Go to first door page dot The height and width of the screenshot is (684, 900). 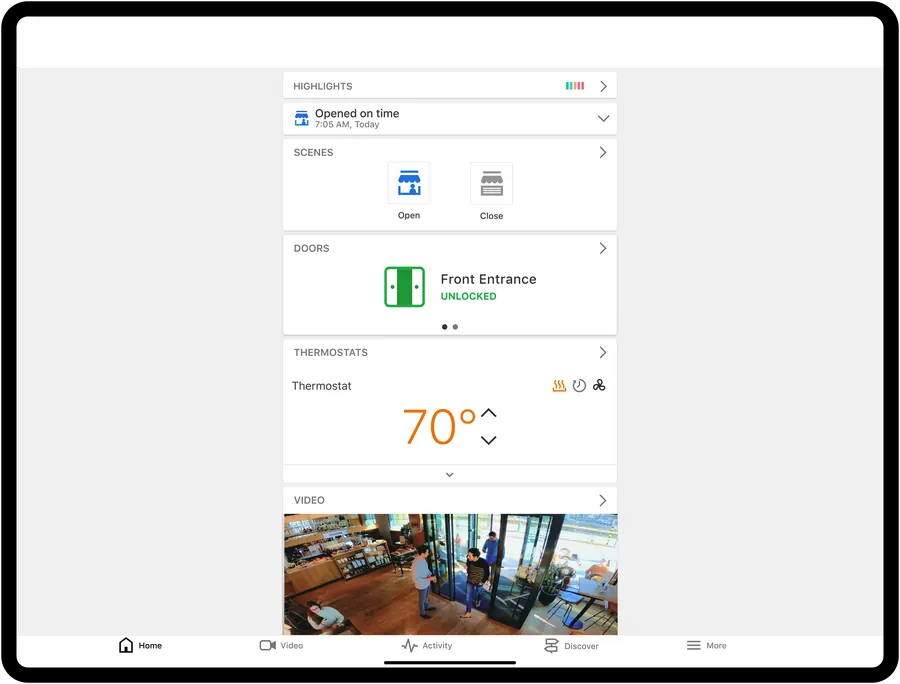click(x=444, y=327)
